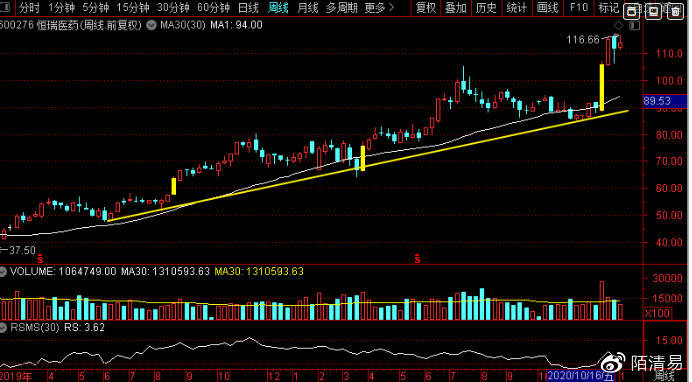The width and height of the screenshot is (692, 382).
Task: Select the 日线 daily chart period
Action: [248, 7]
